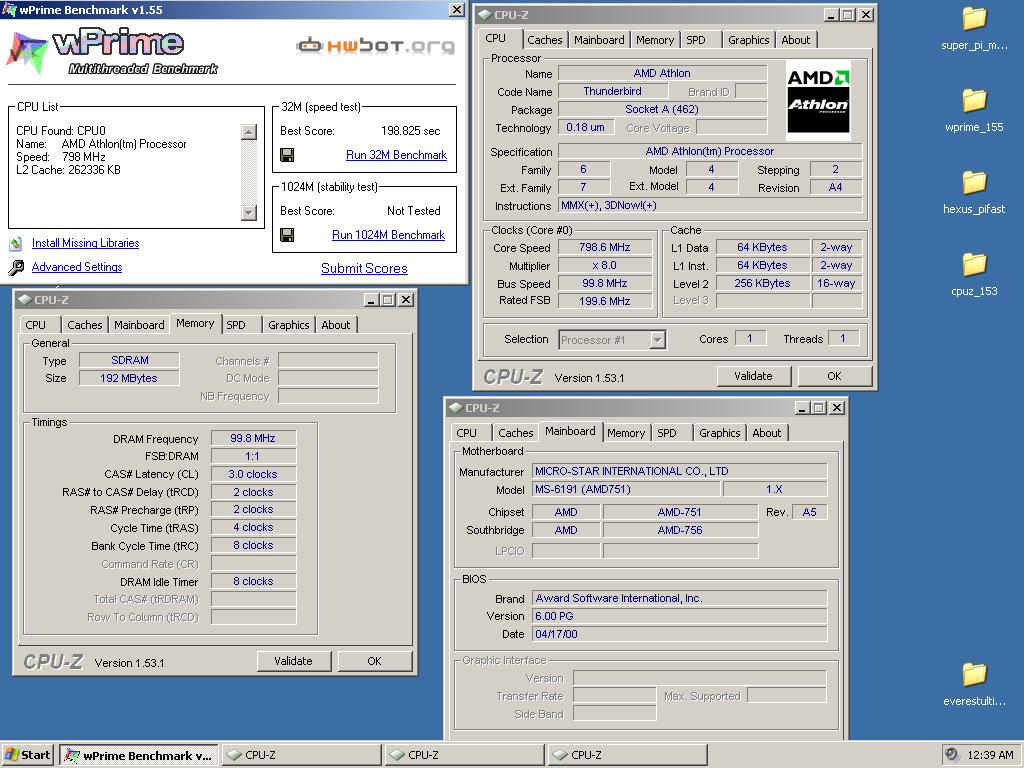Viewport: 1024px width, 768px height.
Task: Click the save icon beside Run 32M Benchmark
Action: click(x=287, y=155)
